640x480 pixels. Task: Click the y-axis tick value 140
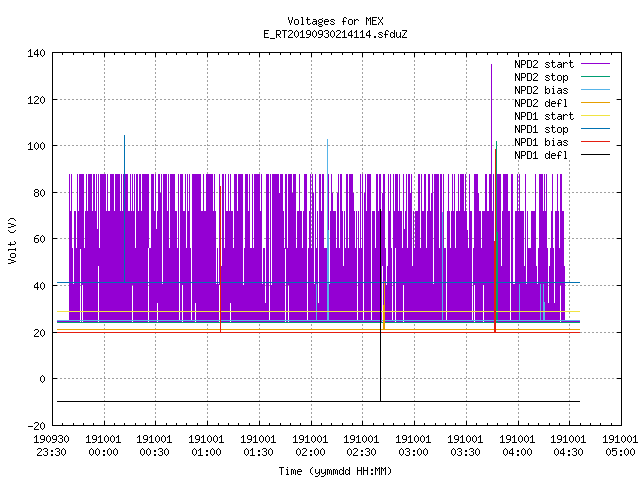(36, 53)
